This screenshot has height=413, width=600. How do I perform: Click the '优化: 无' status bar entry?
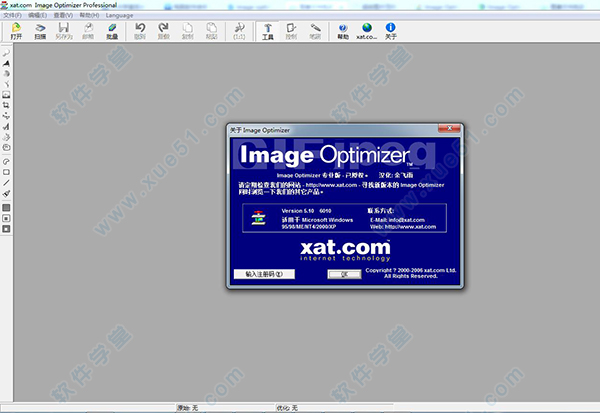287,408
